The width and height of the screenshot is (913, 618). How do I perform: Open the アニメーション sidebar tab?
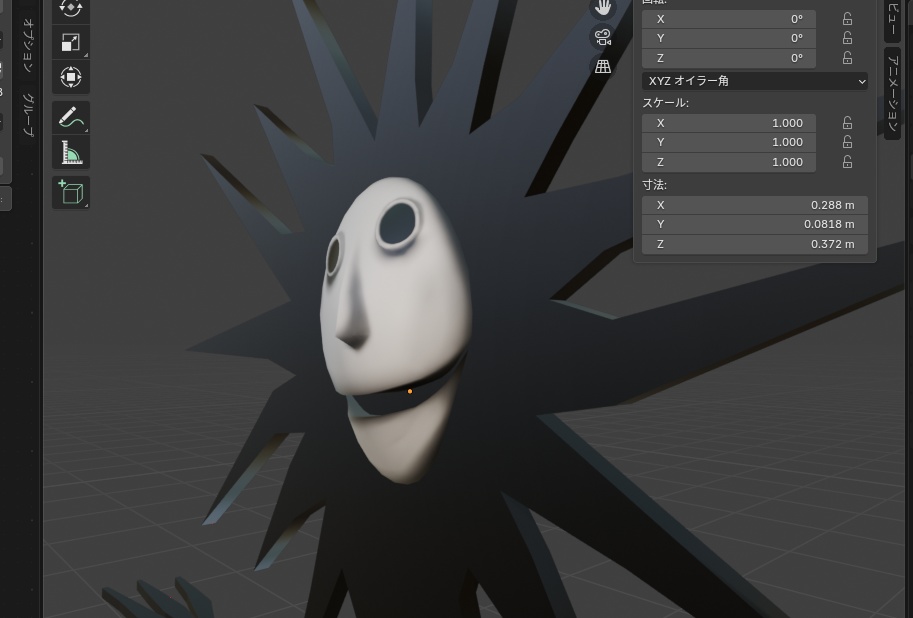(893, 93)
